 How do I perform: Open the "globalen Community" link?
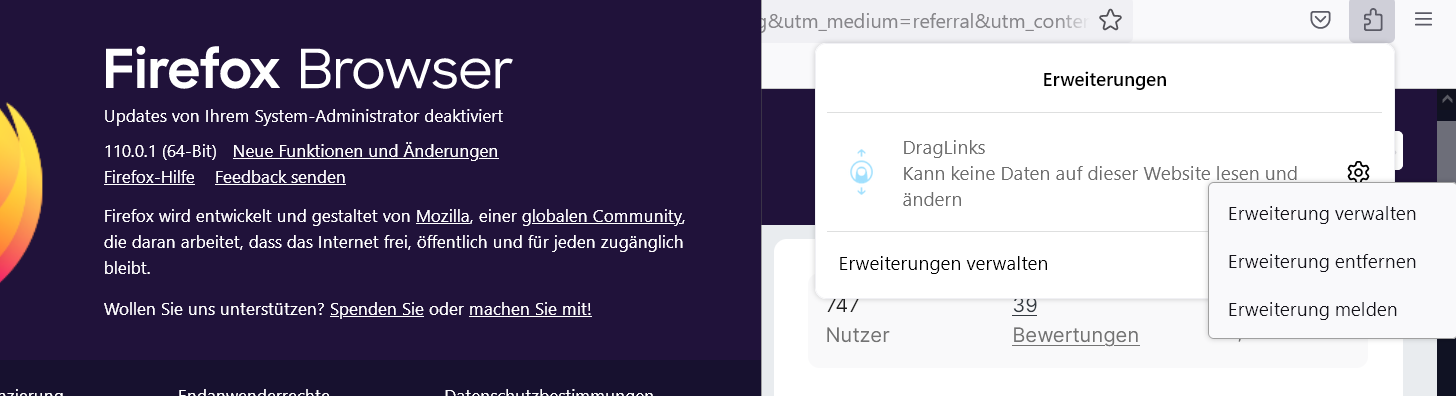pyautogui.click(x=602, y=216)
